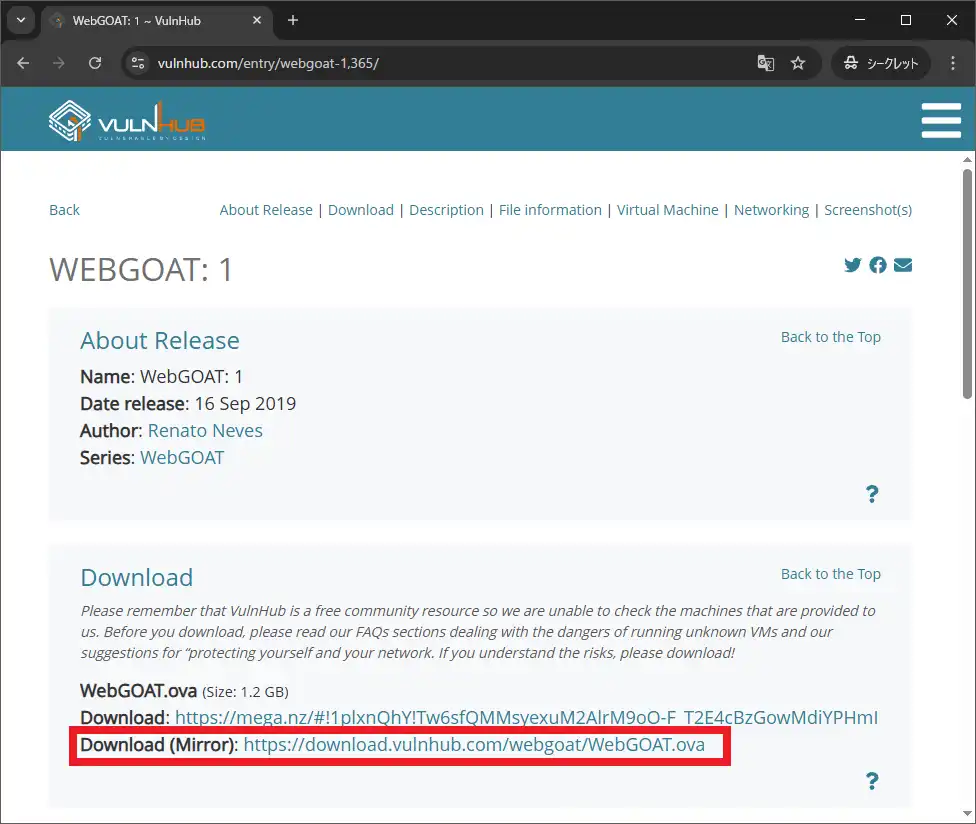Expand the tab search dropdown arrow
Viewport: 976px width, 824px height.
pos(20,20)
